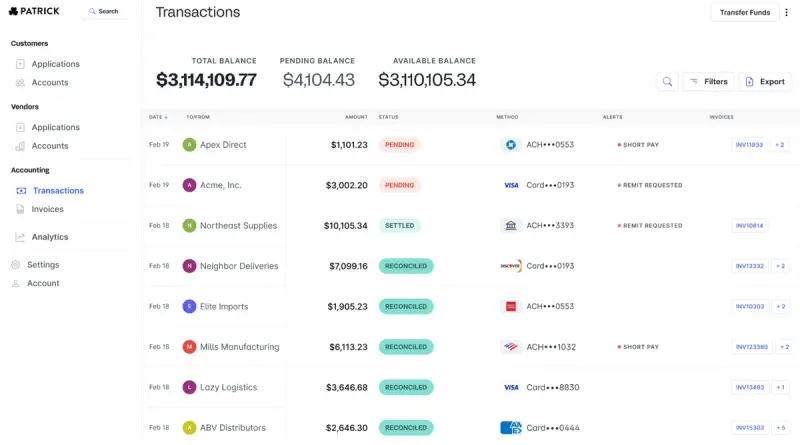Click the magnifier icon beside Search in sidebar
The image size is (800, 445).
pyautogui.click(x=92, y=11)
